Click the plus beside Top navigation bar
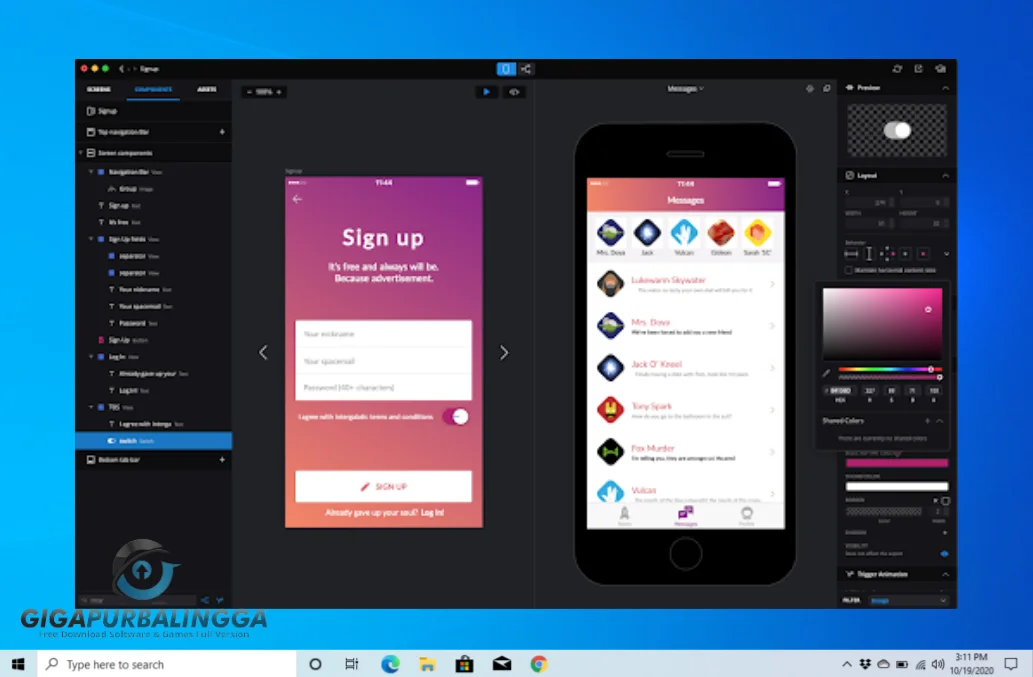The image size is (1033, 677). coord(224,131)
